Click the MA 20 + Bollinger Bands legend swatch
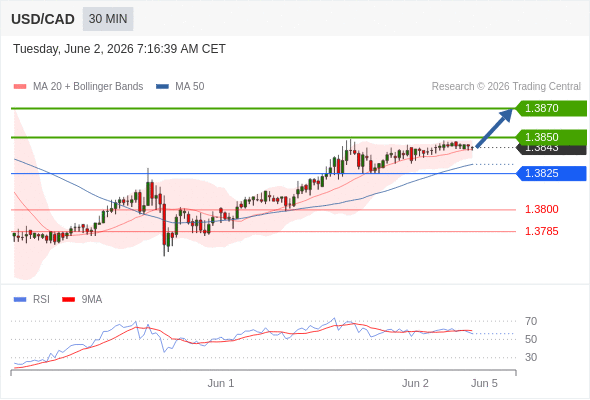This screenshot has width=590, height=400. point(20,87)
